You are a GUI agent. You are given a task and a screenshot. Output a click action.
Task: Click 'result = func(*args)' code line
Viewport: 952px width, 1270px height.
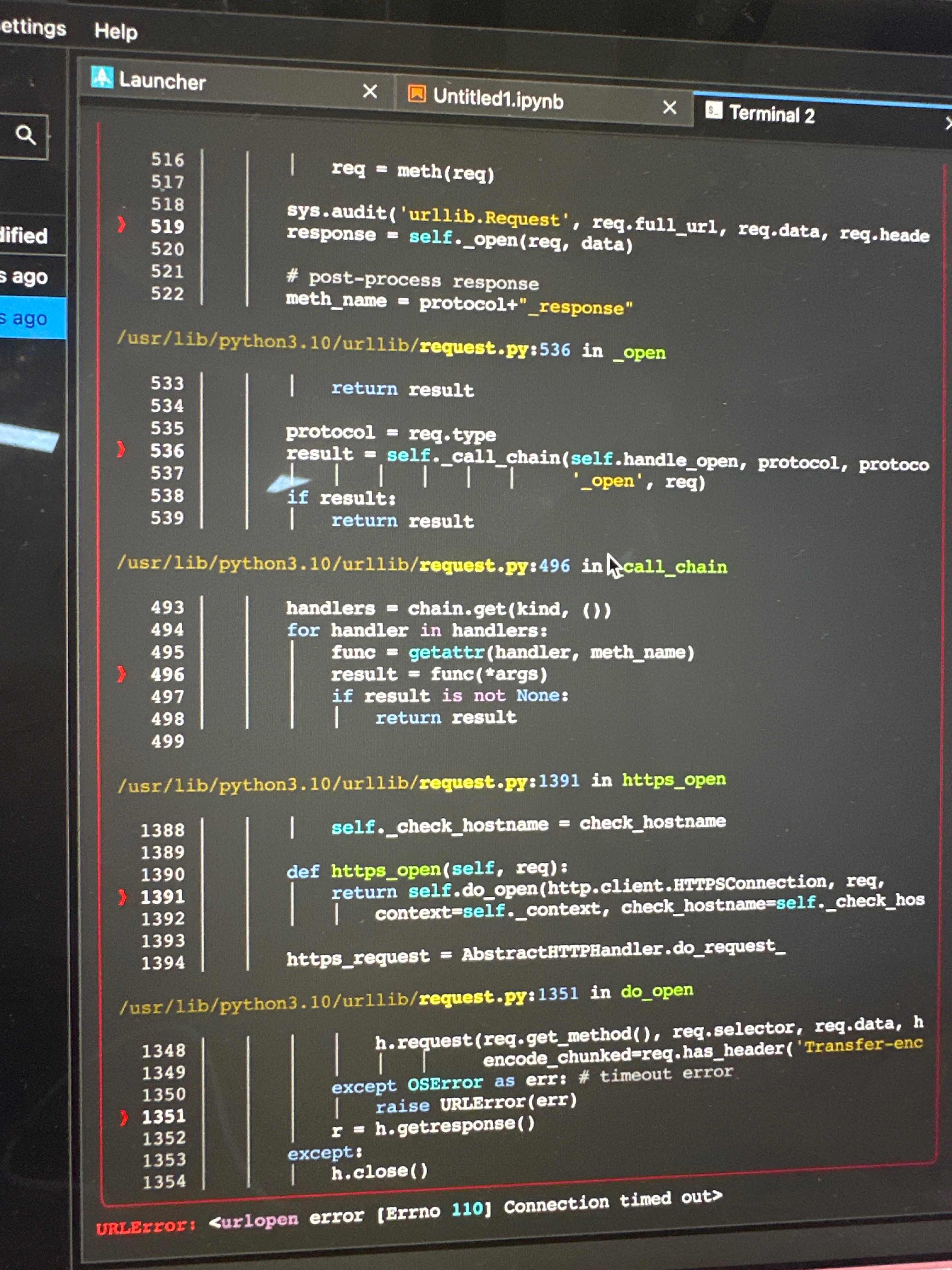click(x=439, y=674)
